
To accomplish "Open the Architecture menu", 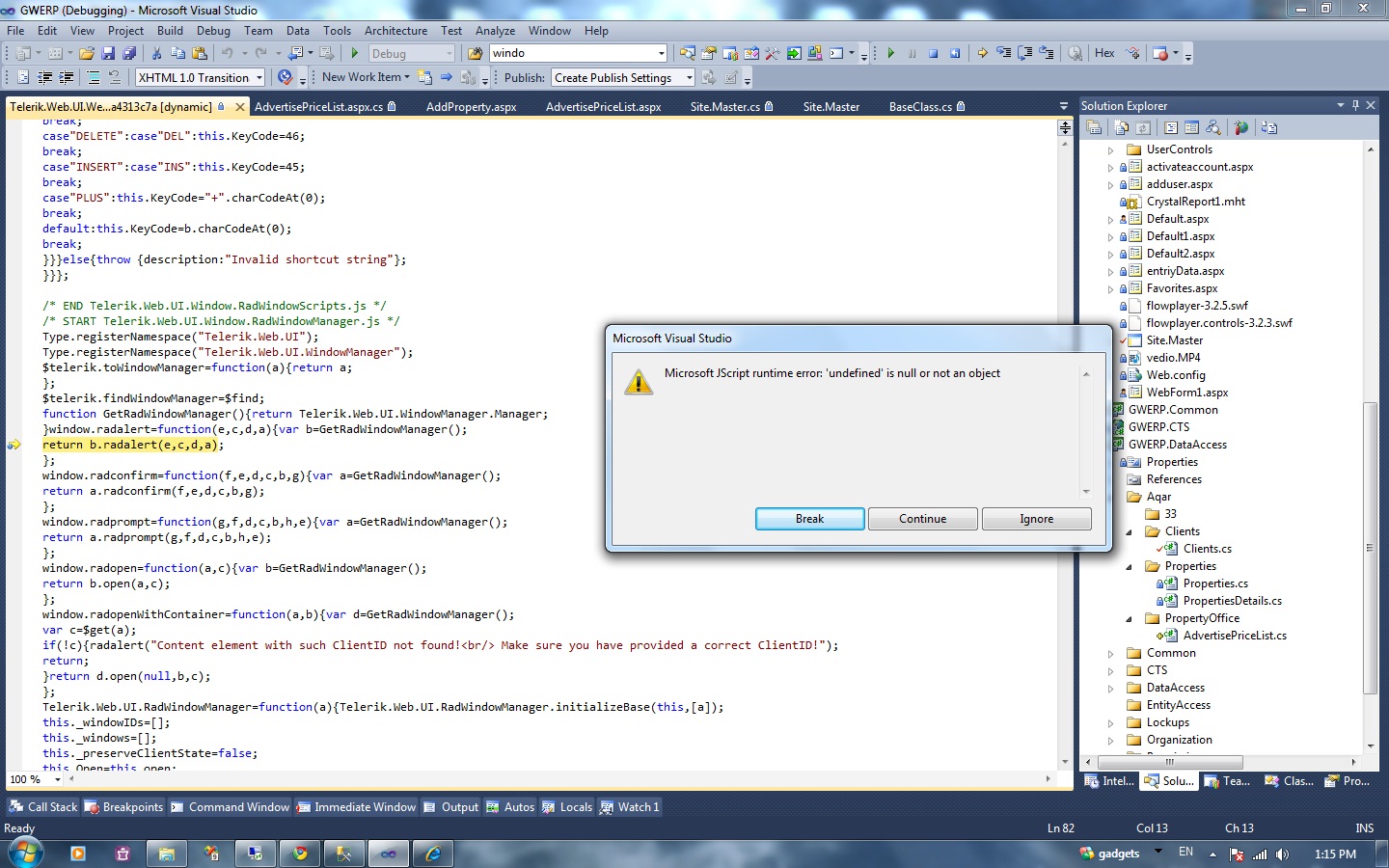I will [395, 31].
